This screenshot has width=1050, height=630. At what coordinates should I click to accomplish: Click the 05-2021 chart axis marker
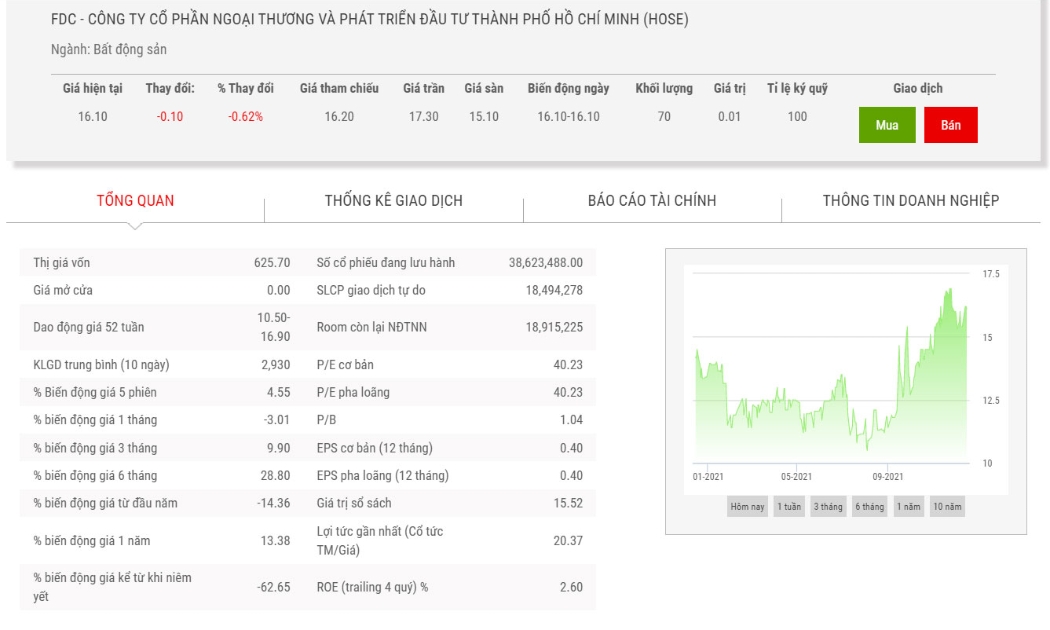coord(796,477)
